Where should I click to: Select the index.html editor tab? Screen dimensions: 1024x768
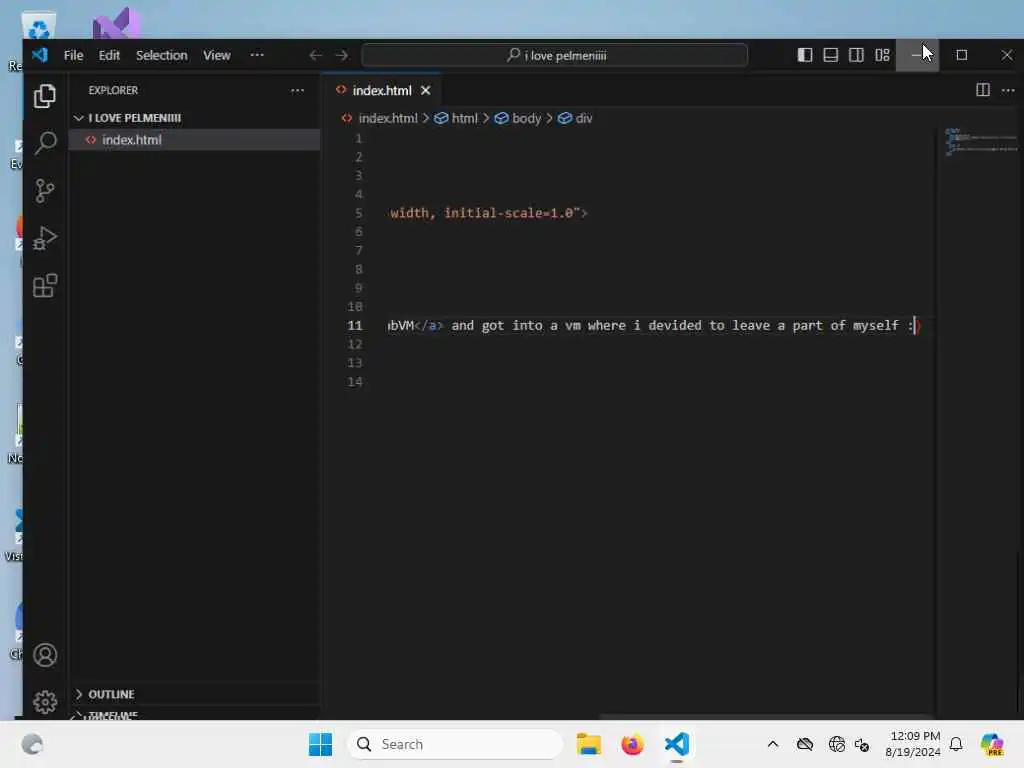382,90
